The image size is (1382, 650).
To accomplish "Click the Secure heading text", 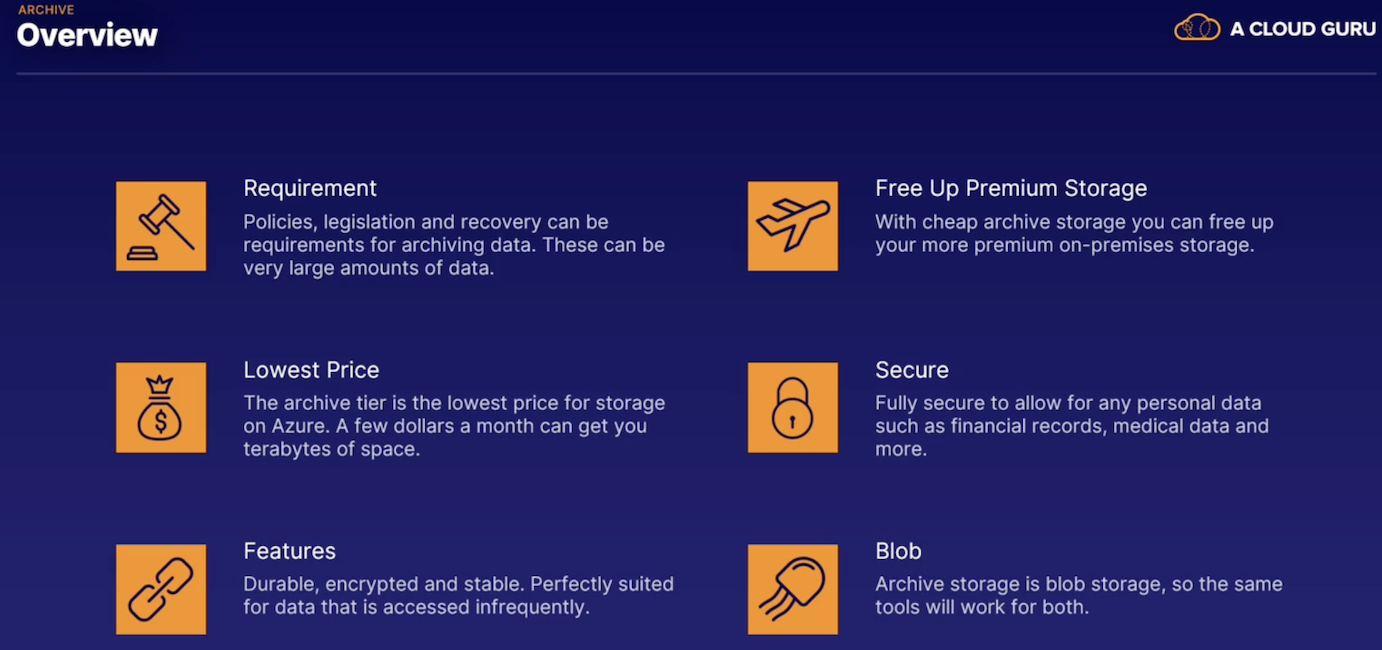I will [912, 370].
